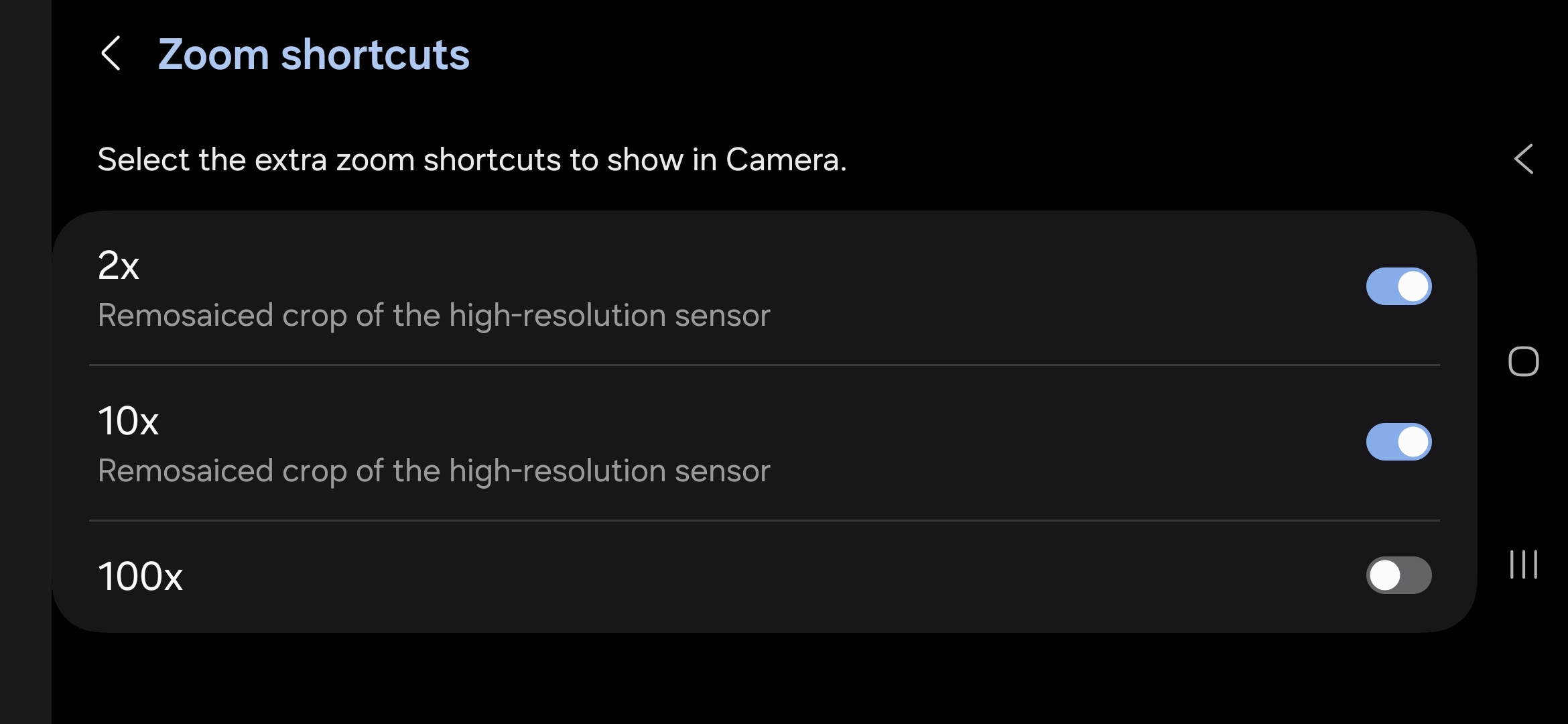Tap the "100x" option label
Image resolution: width=1568 pixels, height=724 pixels.
point(141,577)
